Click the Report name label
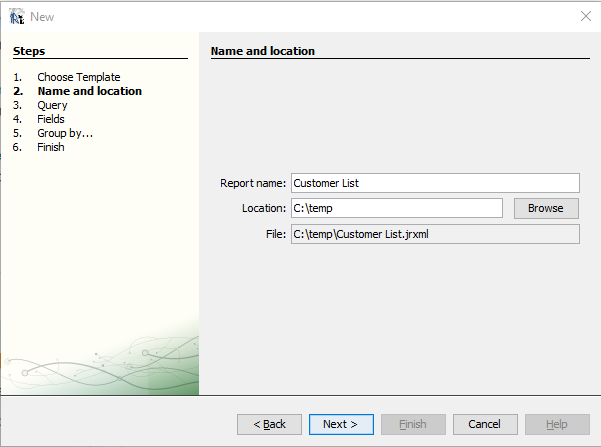 pos(253,183)
